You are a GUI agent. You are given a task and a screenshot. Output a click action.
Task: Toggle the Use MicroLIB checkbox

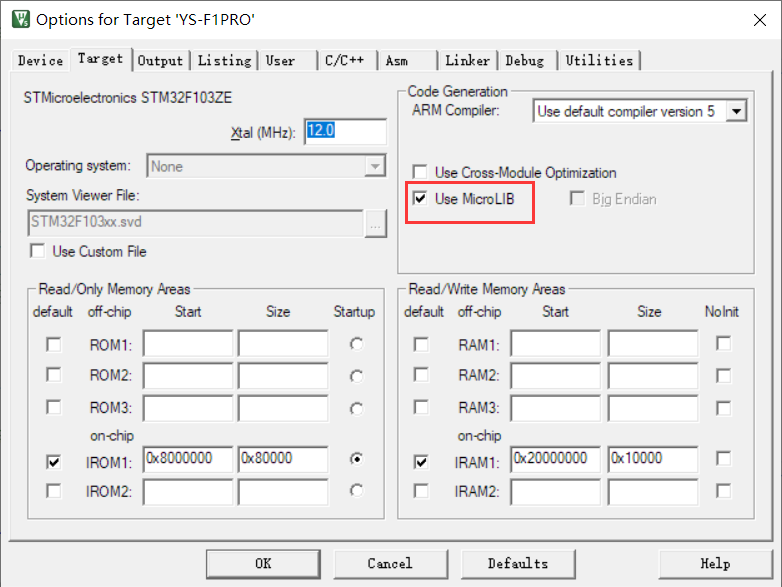(420, 199)
